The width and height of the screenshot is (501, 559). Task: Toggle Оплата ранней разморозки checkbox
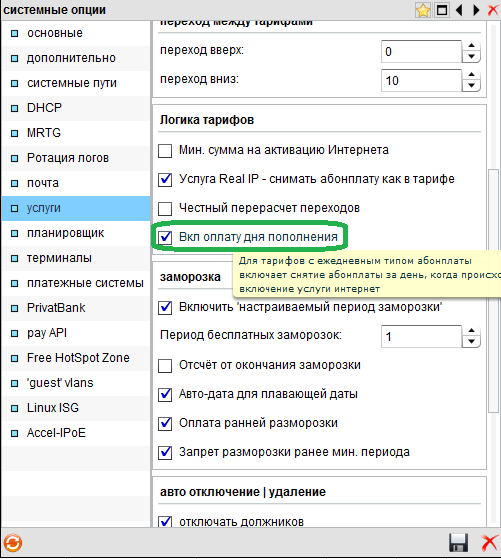165,423
